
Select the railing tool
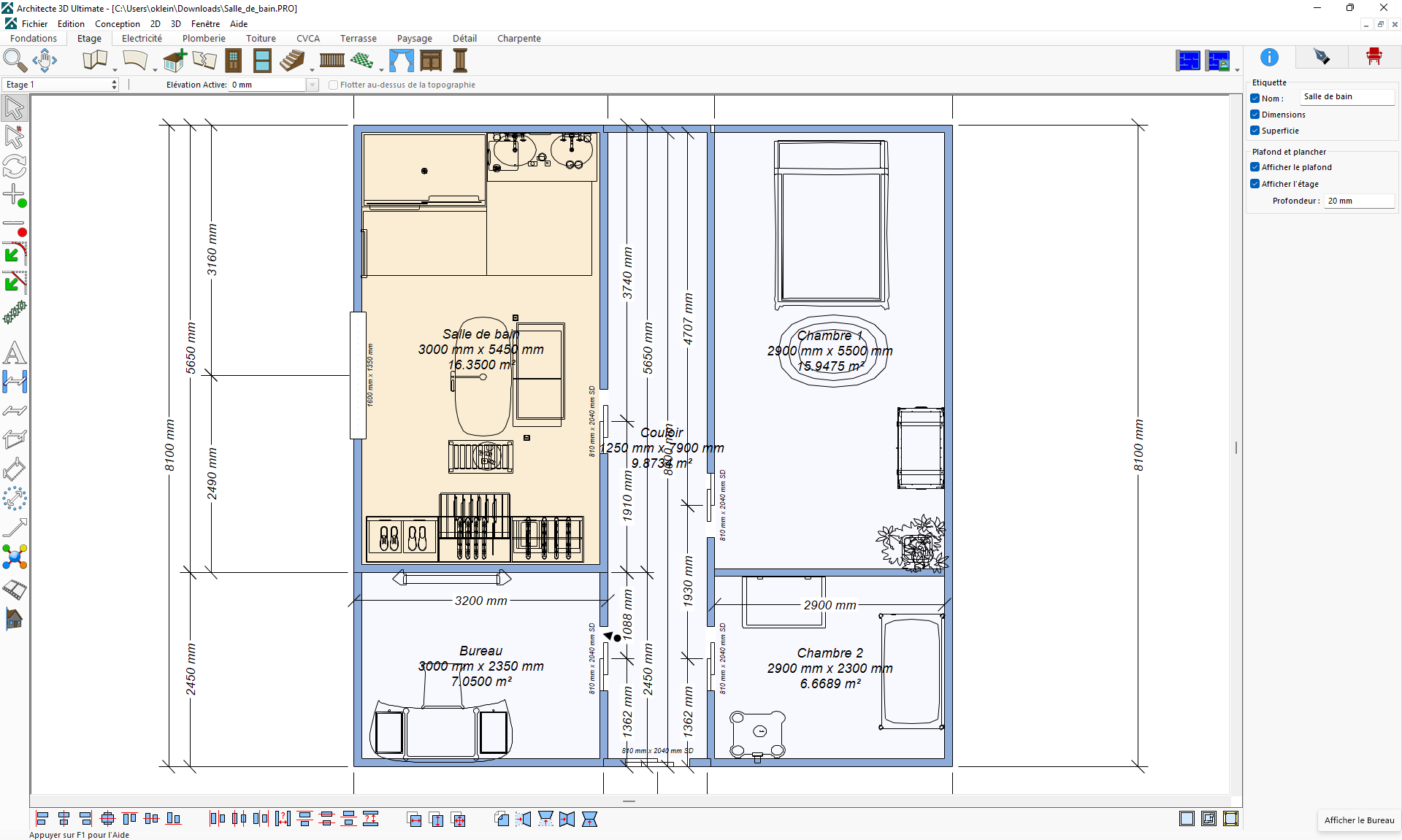coord(332,61)
